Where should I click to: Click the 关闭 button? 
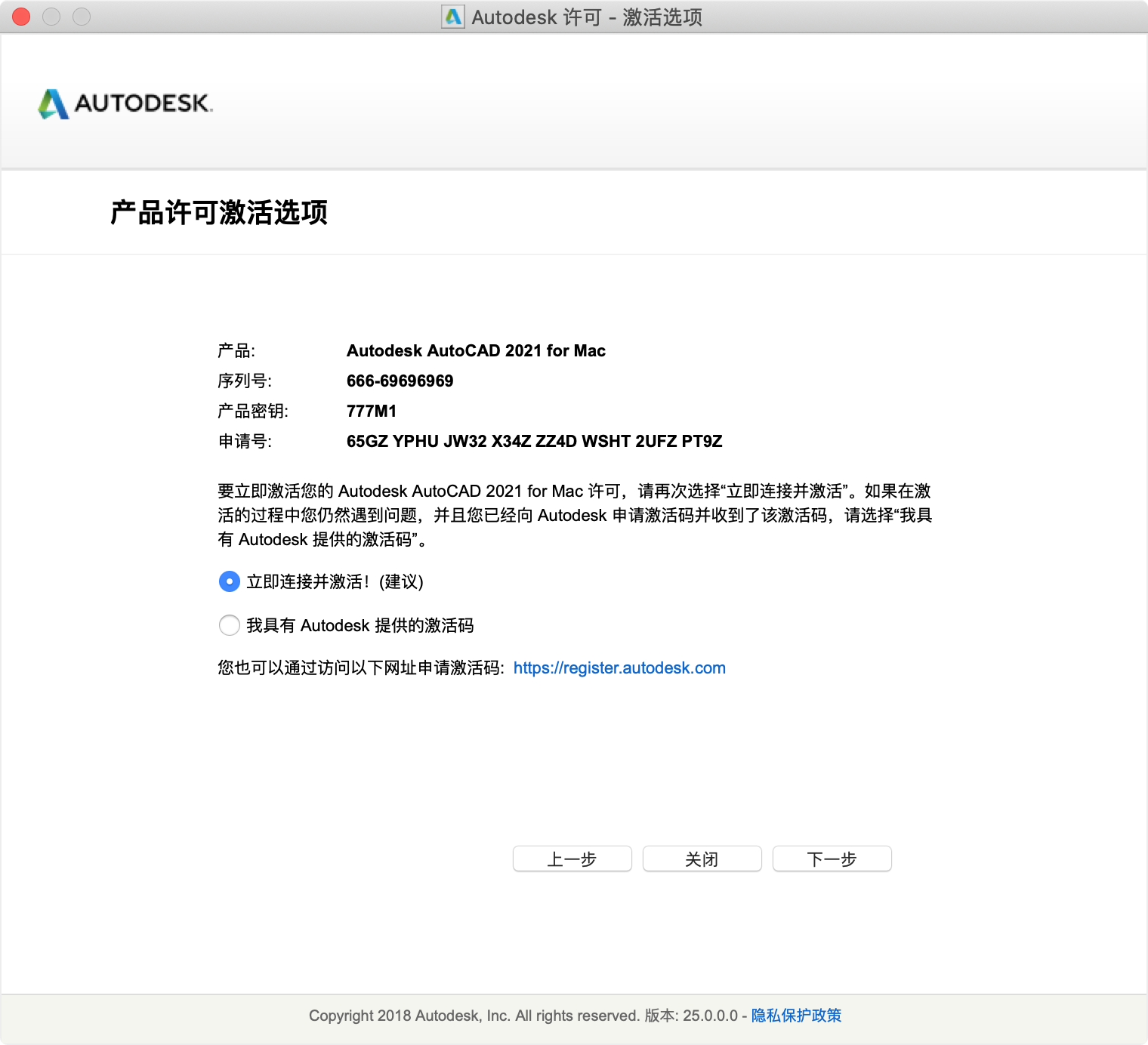[702, 859]
